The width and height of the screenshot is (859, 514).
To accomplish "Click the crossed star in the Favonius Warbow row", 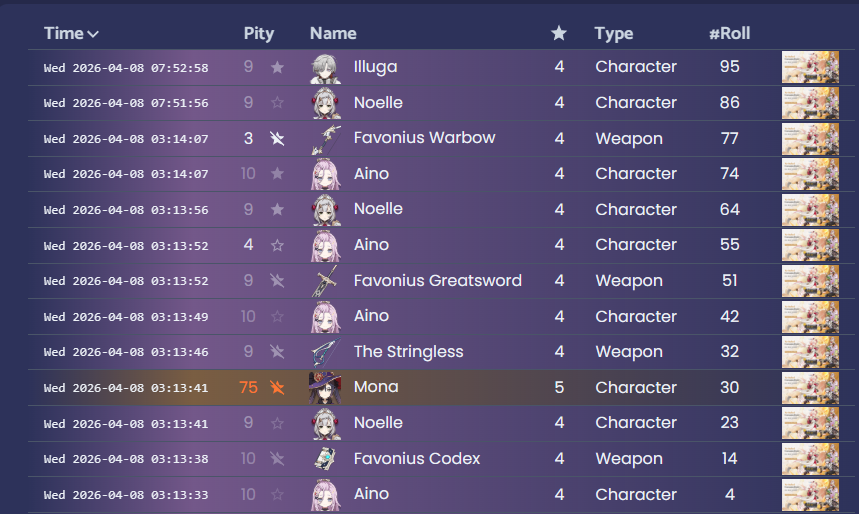I will (x=277, y=138).
